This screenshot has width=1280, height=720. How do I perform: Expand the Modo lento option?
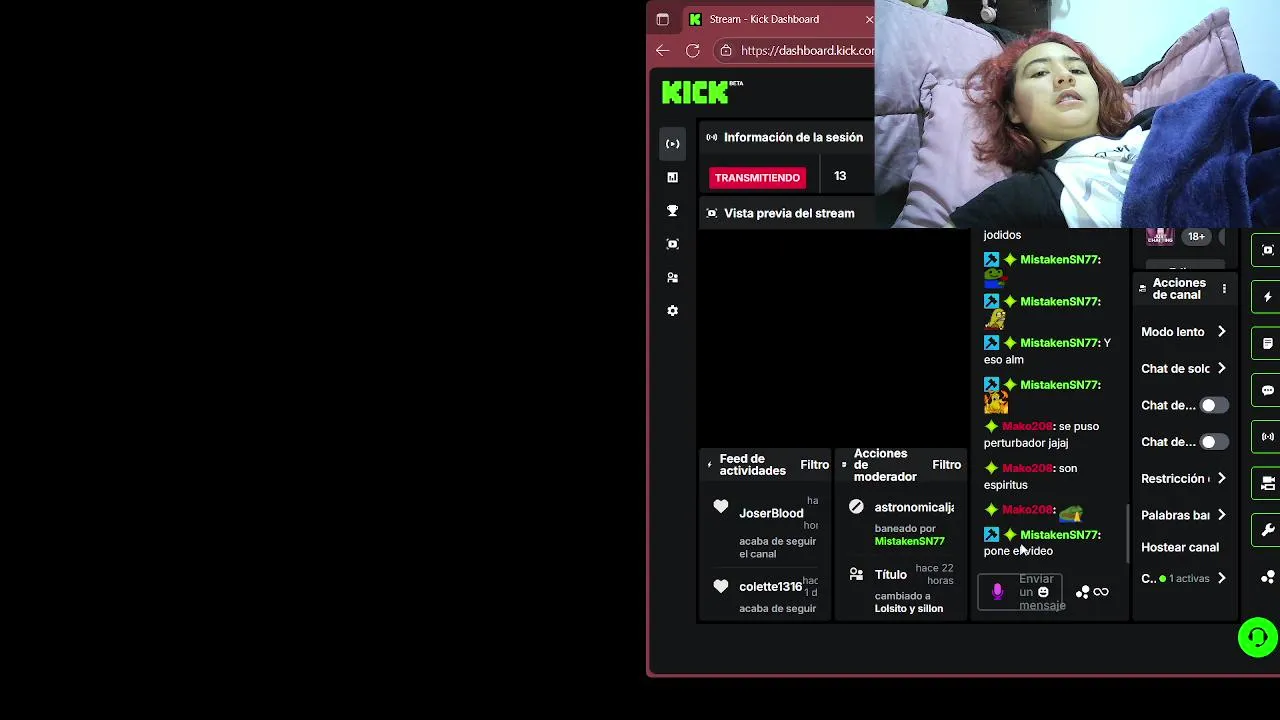pyautogui.click(x=1184, y=332)
